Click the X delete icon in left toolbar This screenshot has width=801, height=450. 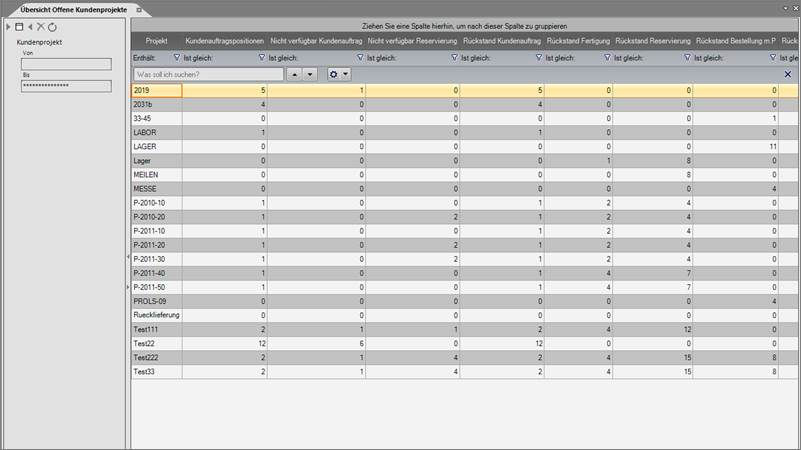(x=41, y=27)
